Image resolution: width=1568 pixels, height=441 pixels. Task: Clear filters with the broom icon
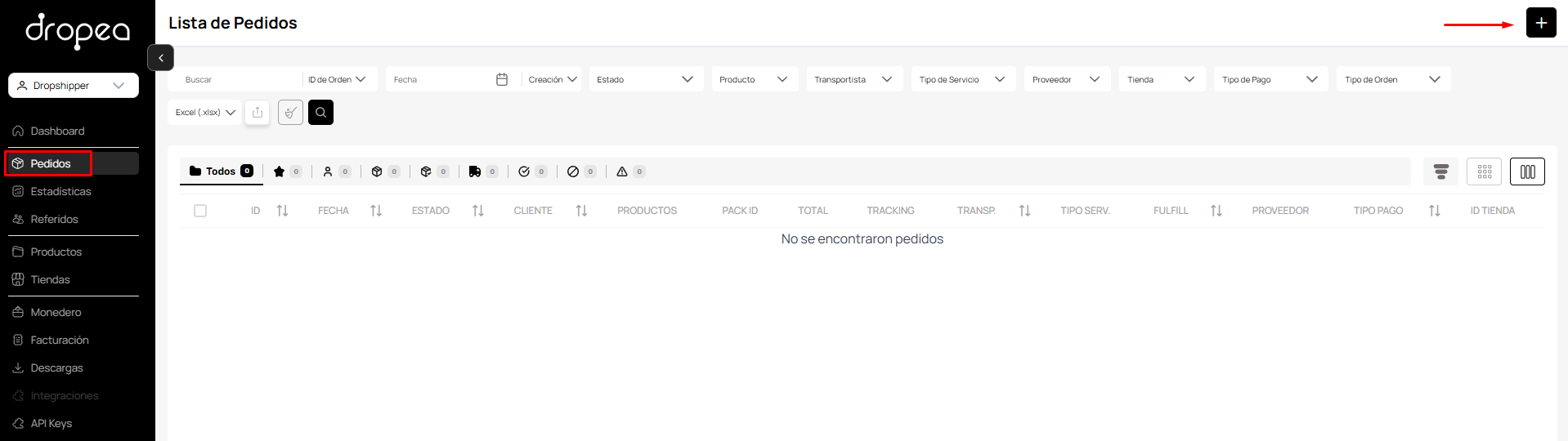click(290, 112)
